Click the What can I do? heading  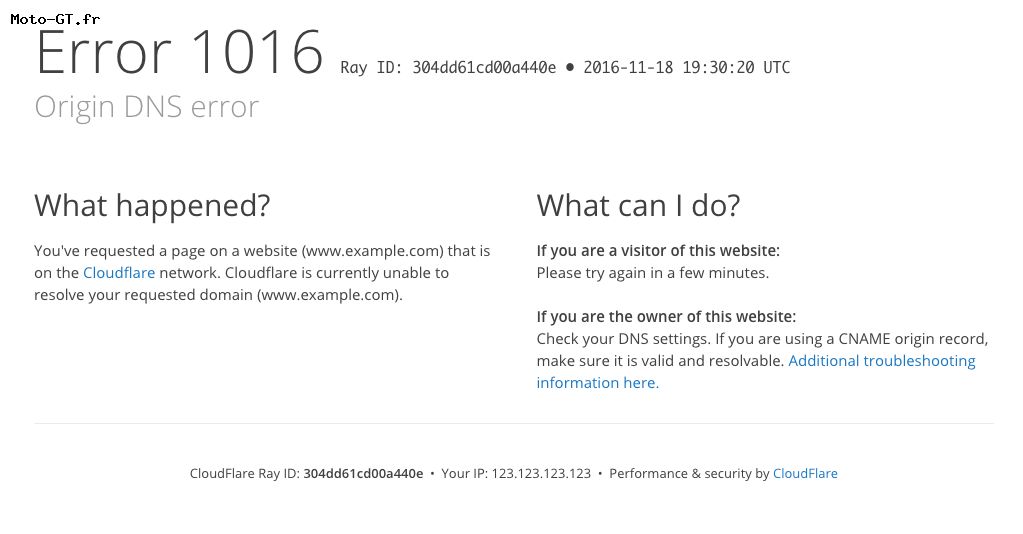click(639, 206)
